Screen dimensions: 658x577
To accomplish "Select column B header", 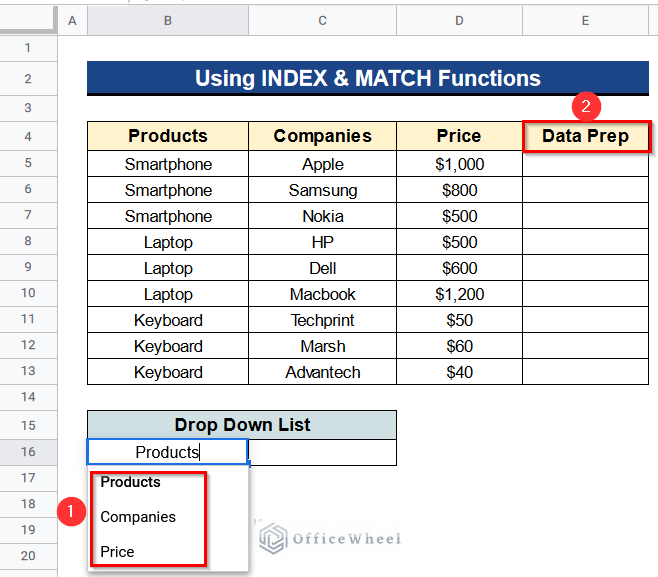I will (x=168, y=21).
